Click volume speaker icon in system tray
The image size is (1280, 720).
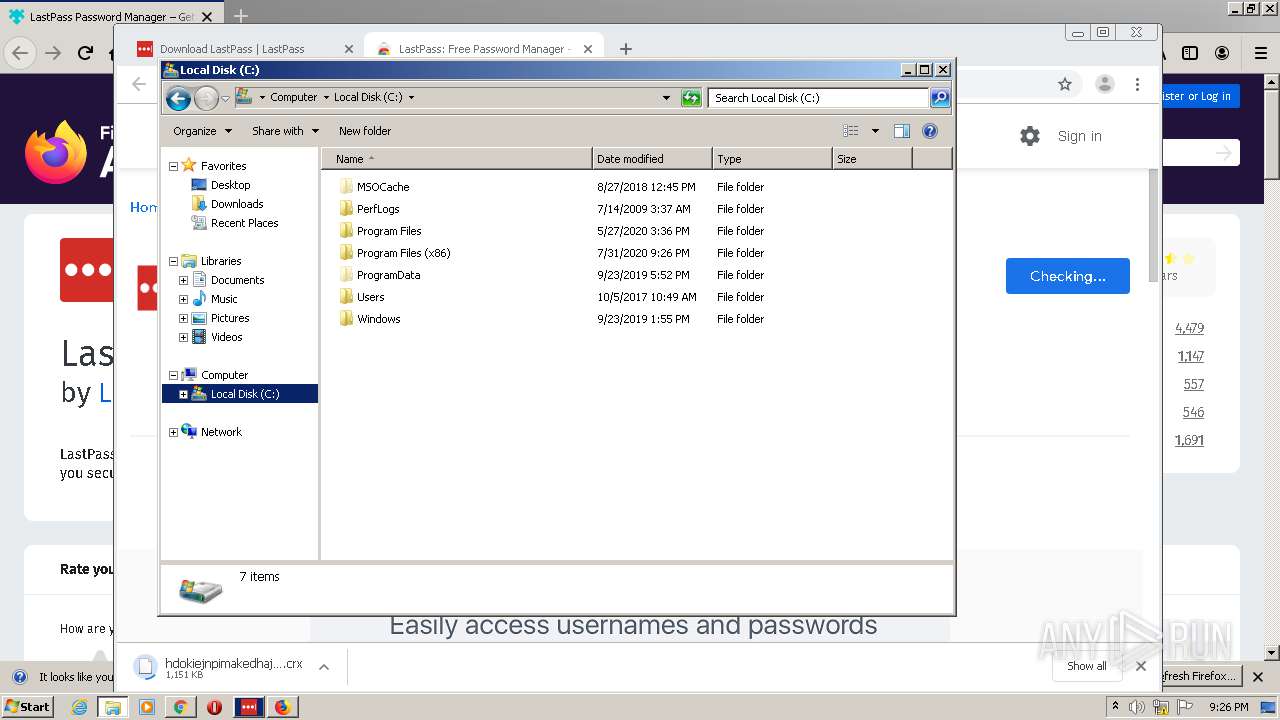[1137, 707]
